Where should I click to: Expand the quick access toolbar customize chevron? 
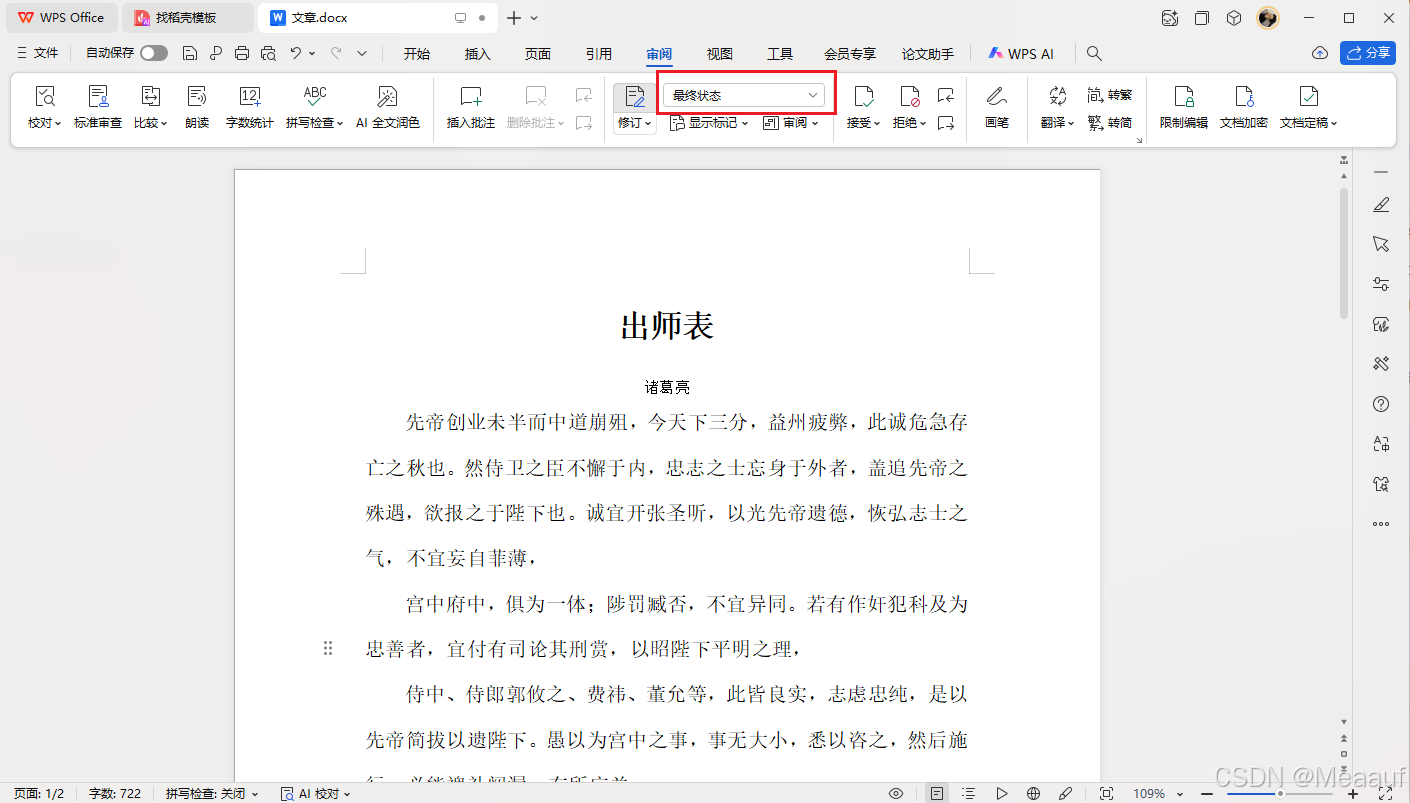point(362,53)
